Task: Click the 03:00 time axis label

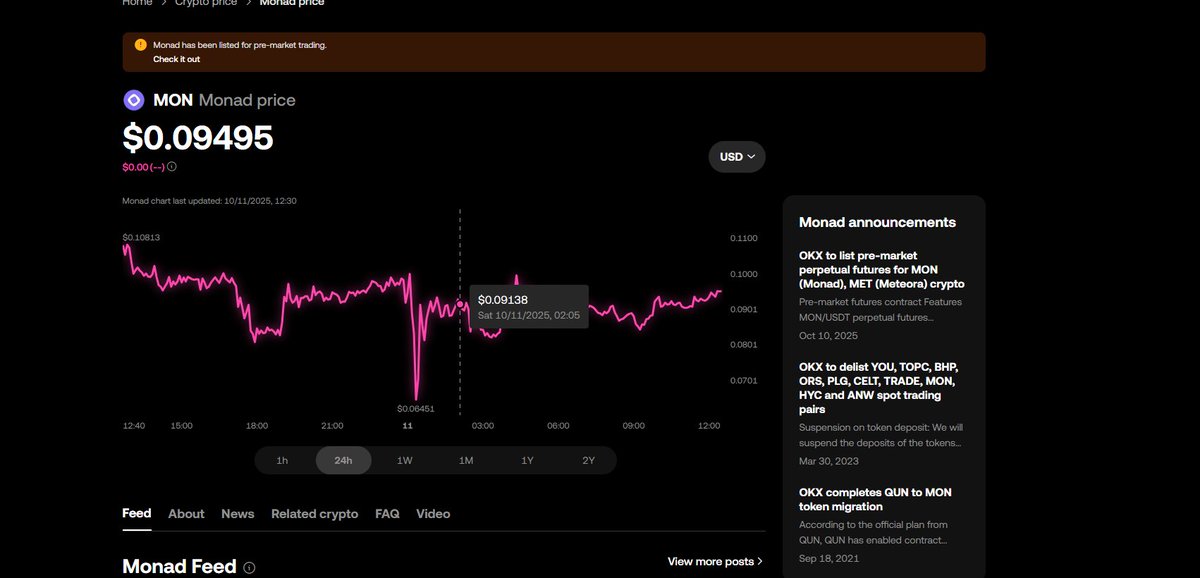Action: coord(483,426)
